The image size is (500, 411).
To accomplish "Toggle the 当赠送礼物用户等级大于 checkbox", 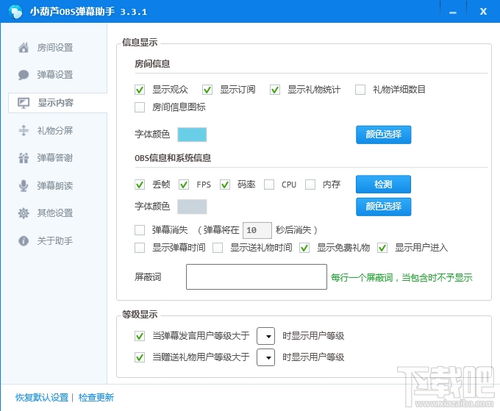I will 140,357.
